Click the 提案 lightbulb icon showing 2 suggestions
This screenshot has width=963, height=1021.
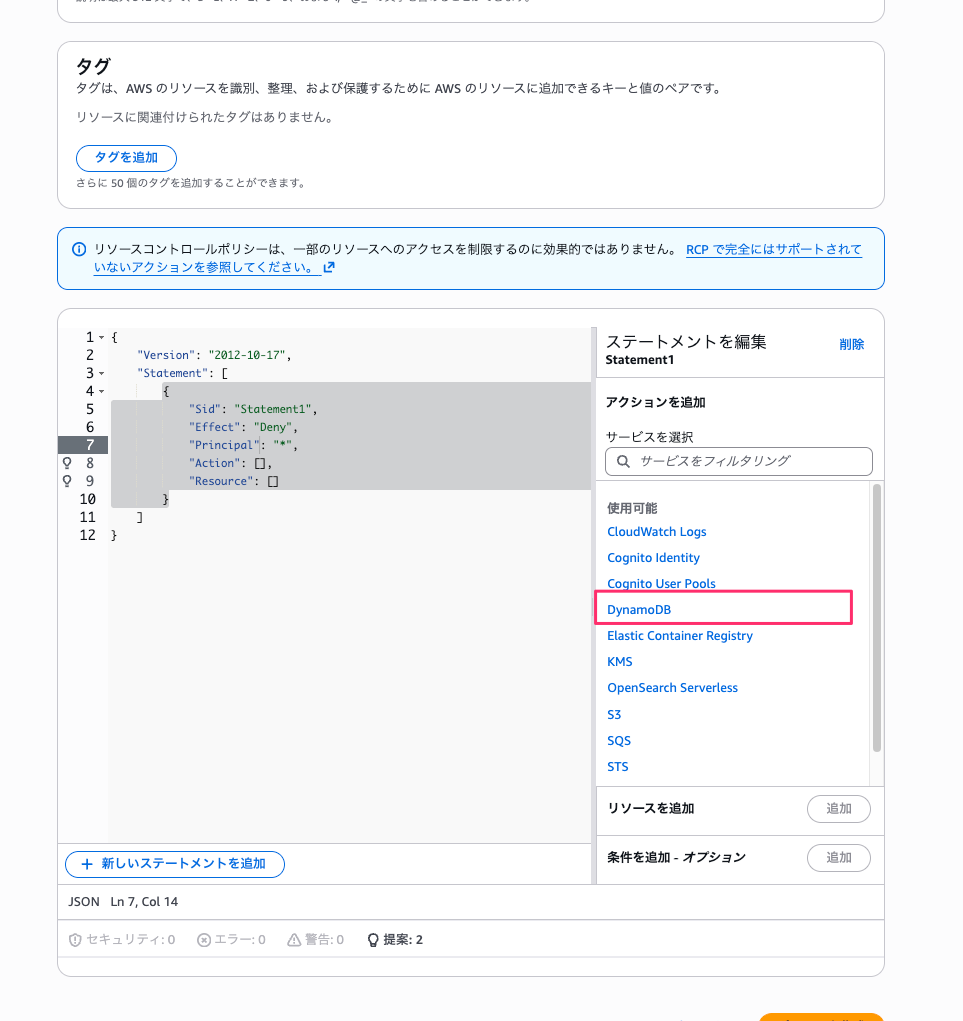click(x=373, y=939)
